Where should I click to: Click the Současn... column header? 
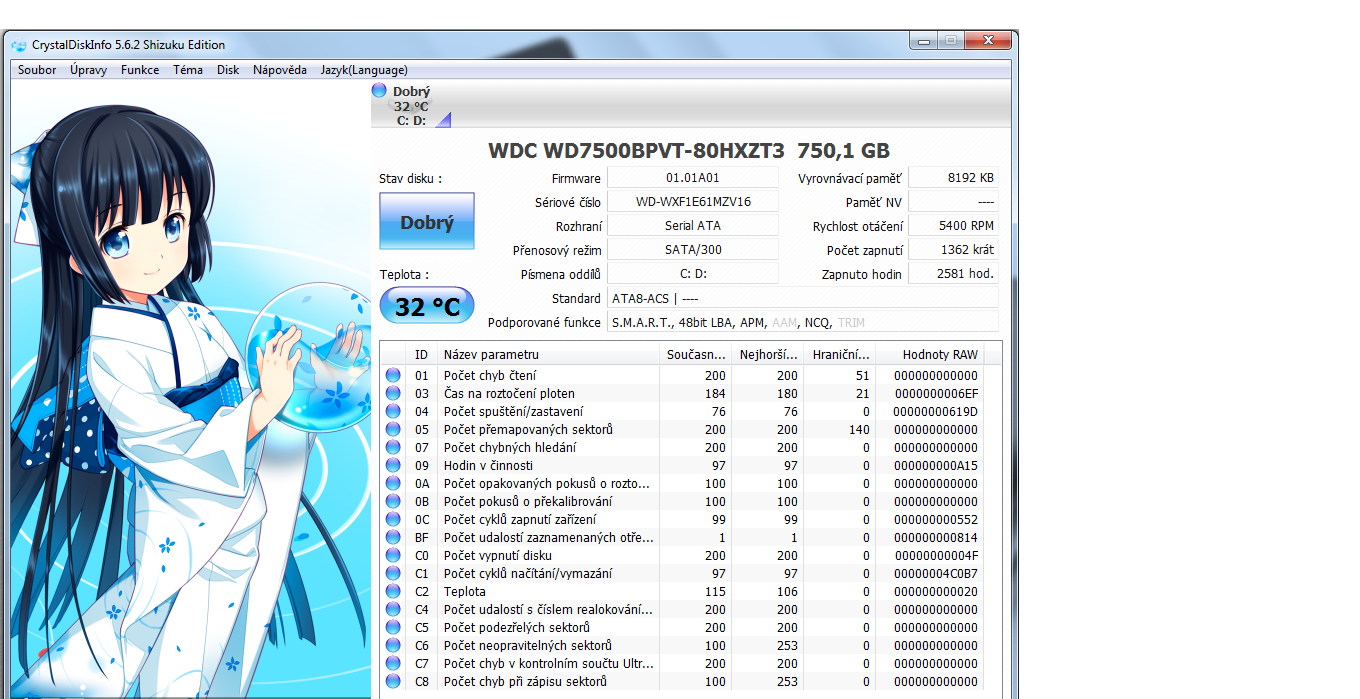coord(696,354)
